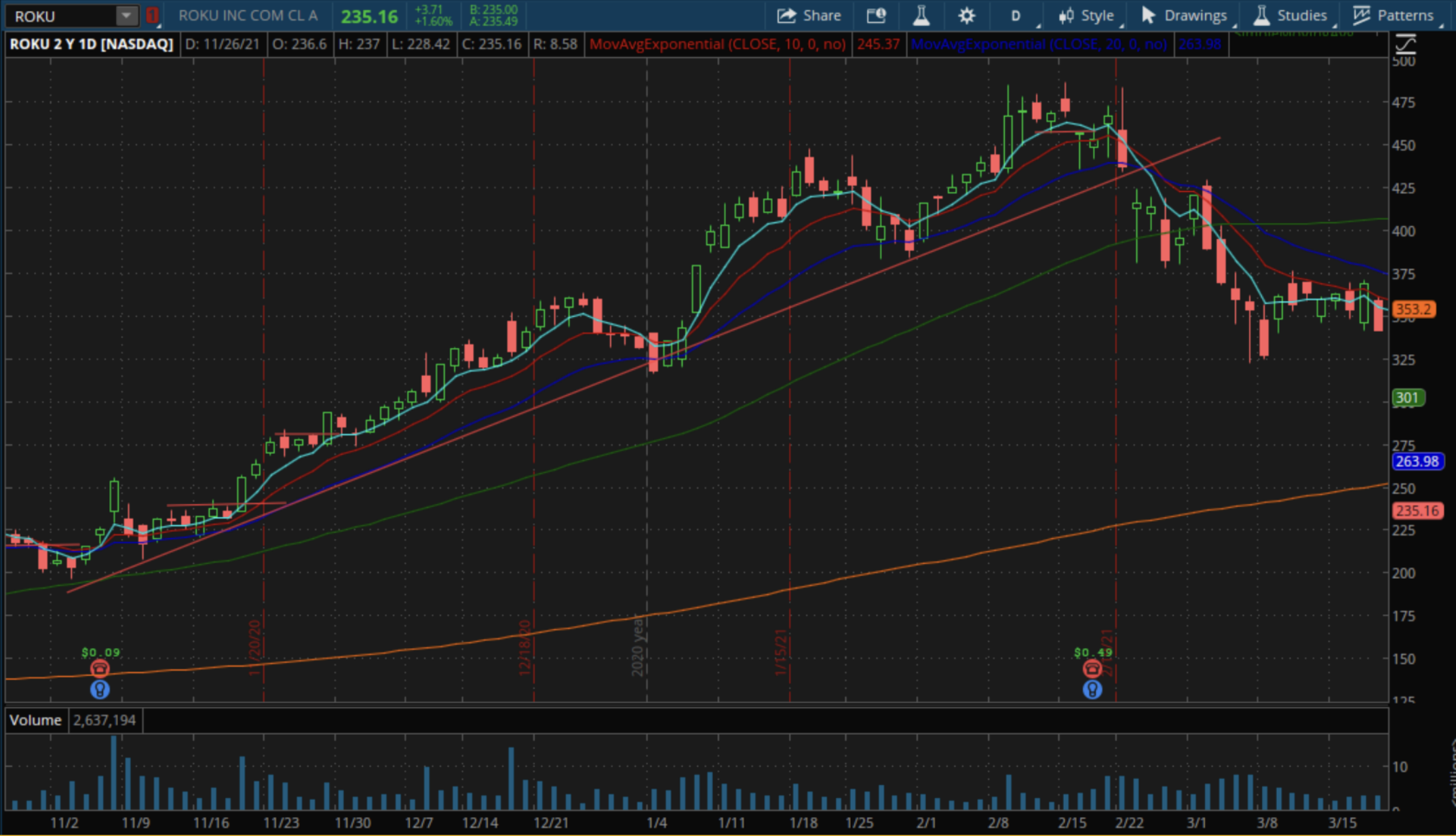Click the Volume panel label
This screenshot has height=836, width=1456.
pyautogui.click(x=35, y=720)
